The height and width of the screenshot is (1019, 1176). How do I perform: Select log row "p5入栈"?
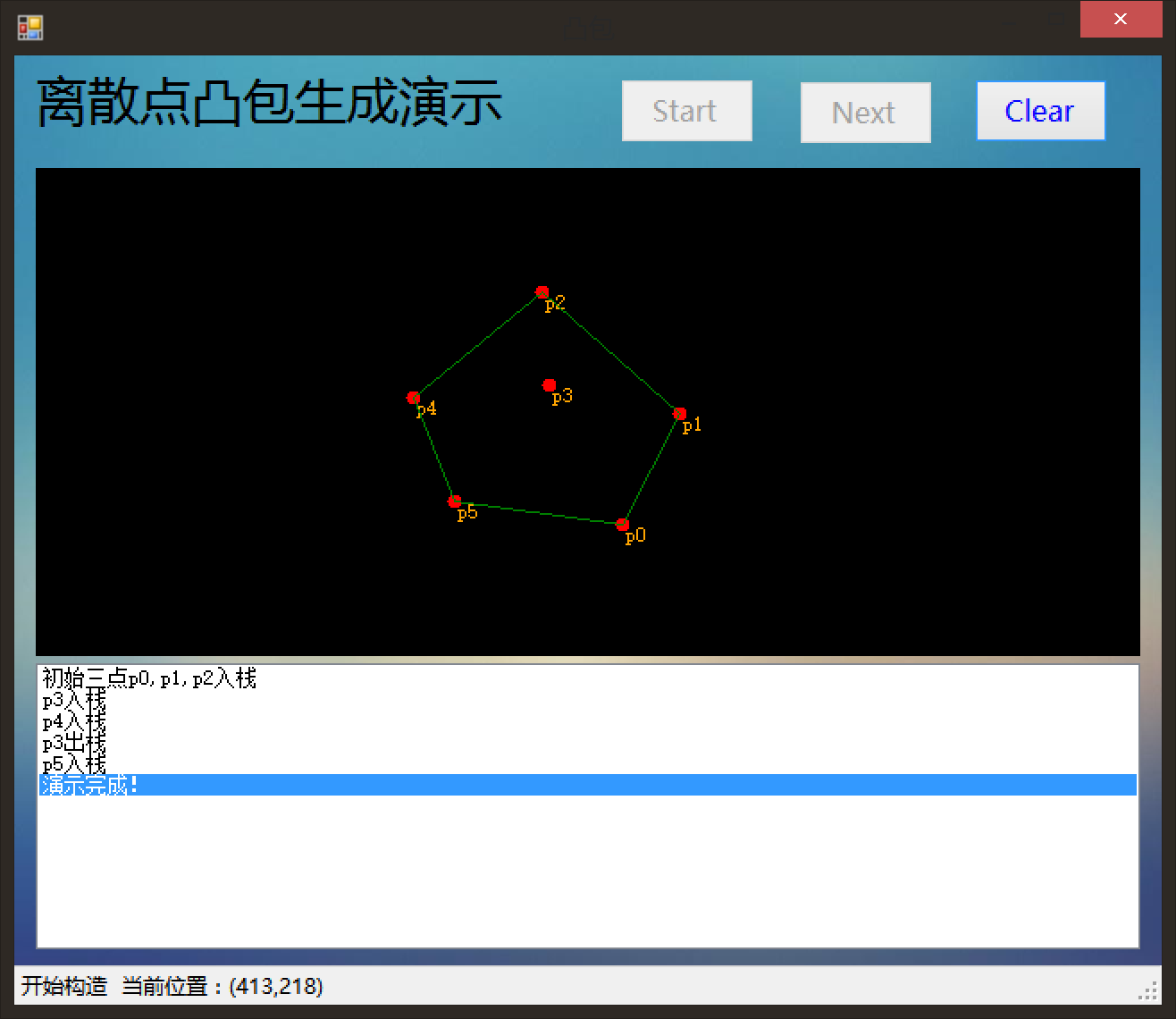pos(588,764)
